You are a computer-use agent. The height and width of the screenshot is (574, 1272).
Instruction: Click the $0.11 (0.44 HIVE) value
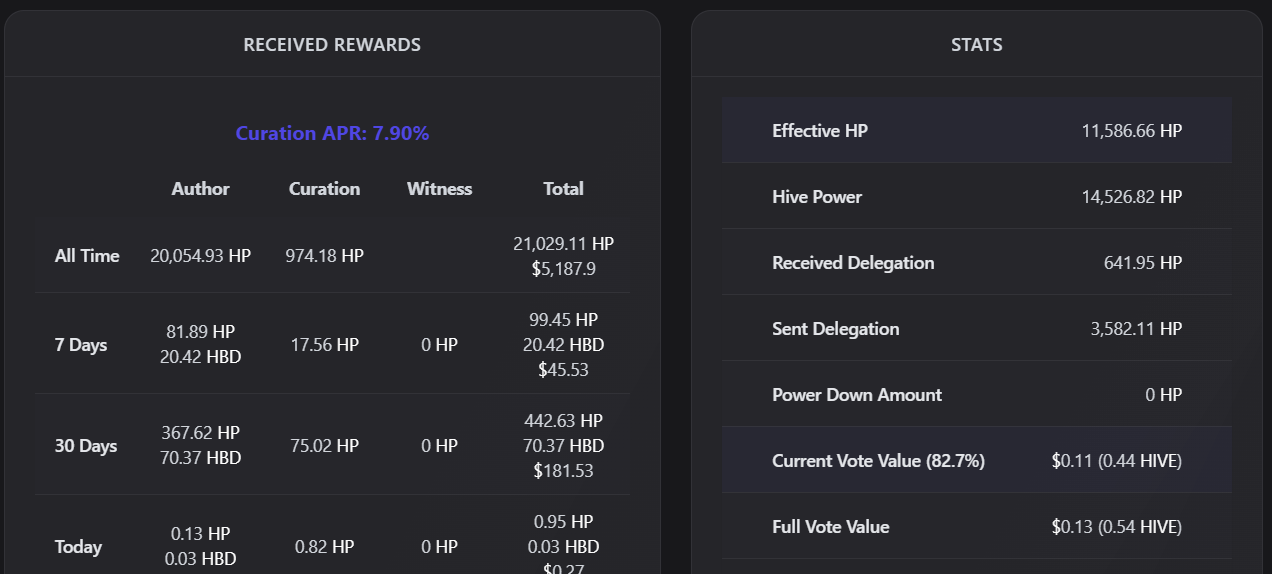(x=1117, y=461)
